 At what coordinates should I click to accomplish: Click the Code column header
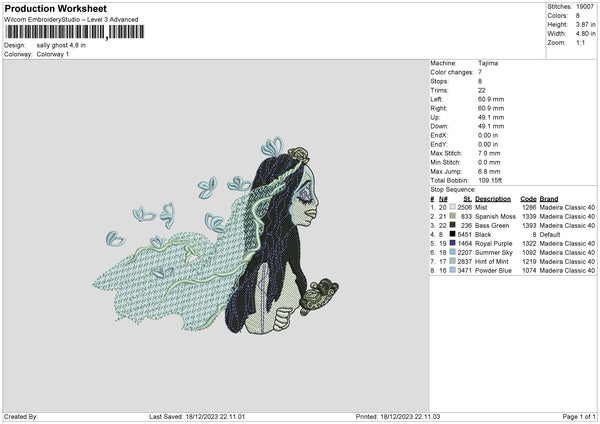(x=528, y=197)
